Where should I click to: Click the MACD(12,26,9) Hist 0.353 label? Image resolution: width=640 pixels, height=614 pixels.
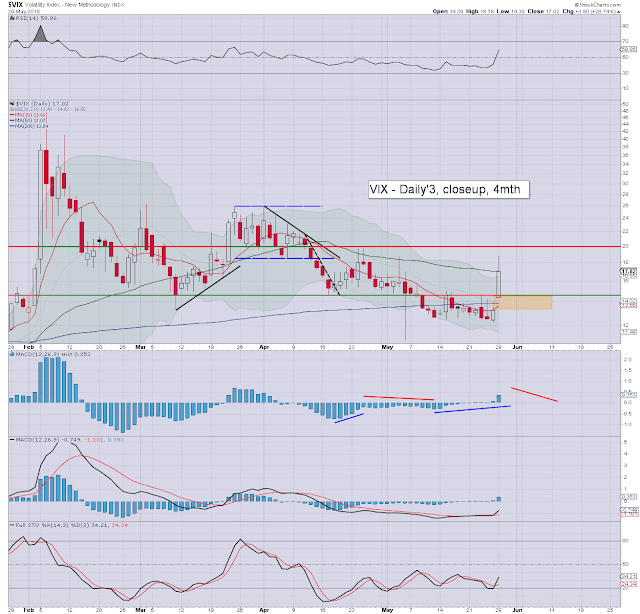click(52, 354)
